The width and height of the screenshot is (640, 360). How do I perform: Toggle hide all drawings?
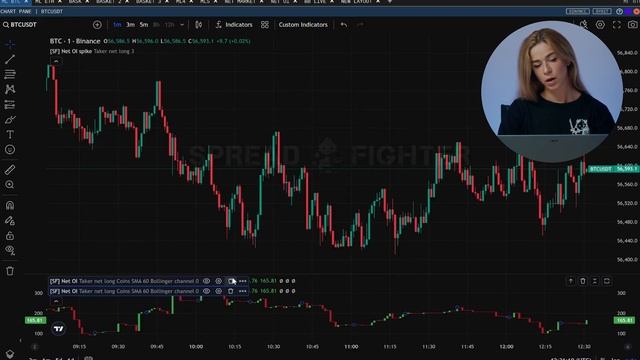click(x=10, y=250)
